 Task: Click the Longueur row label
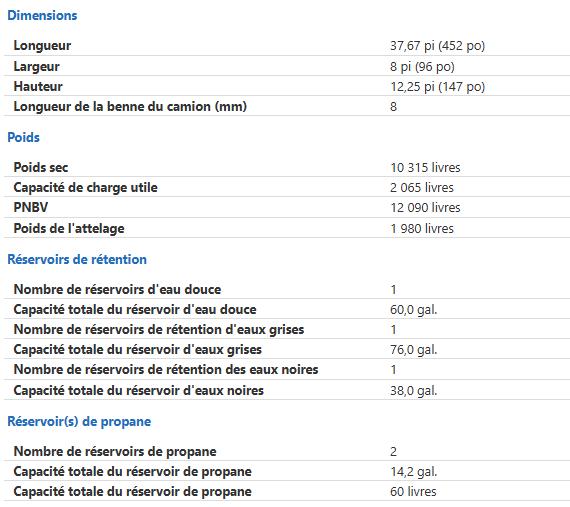pos(42,45)
